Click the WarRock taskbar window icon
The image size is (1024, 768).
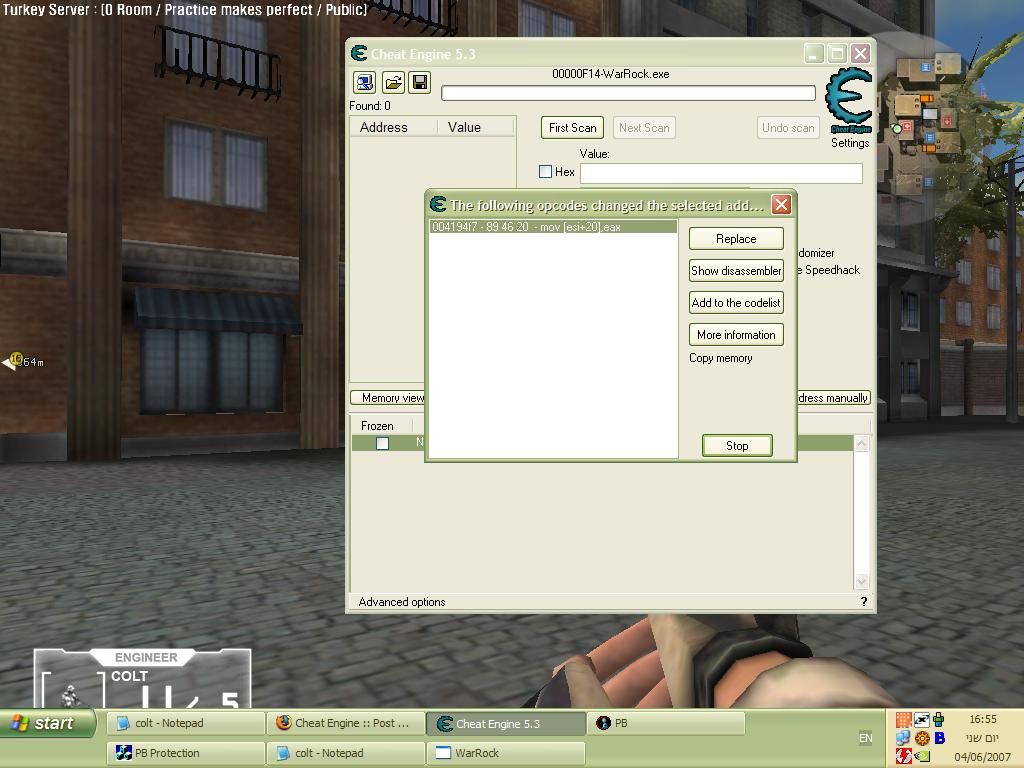(443, 753)
